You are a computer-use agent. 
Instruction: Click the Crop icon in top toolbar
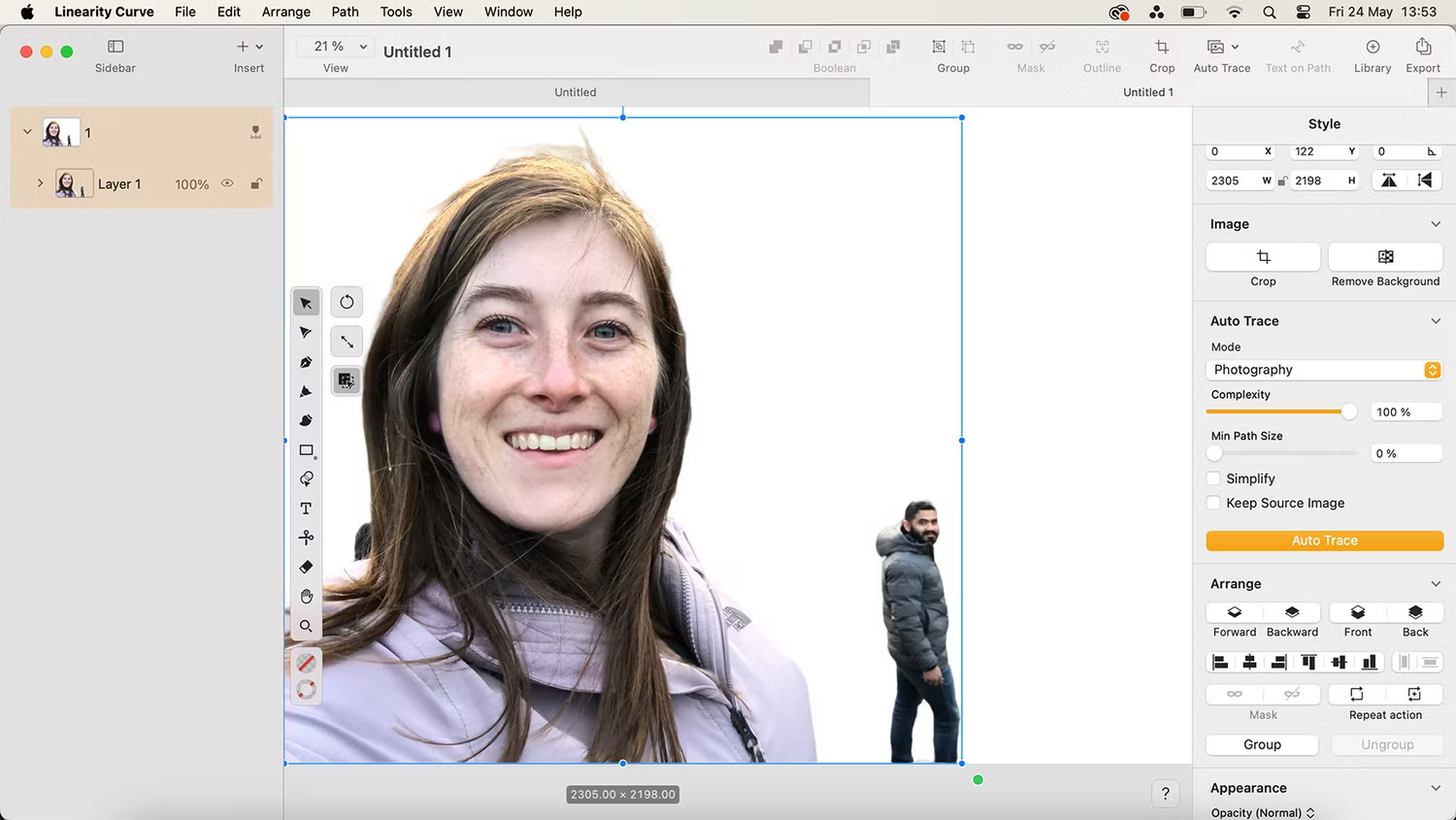coord(1162,47)
